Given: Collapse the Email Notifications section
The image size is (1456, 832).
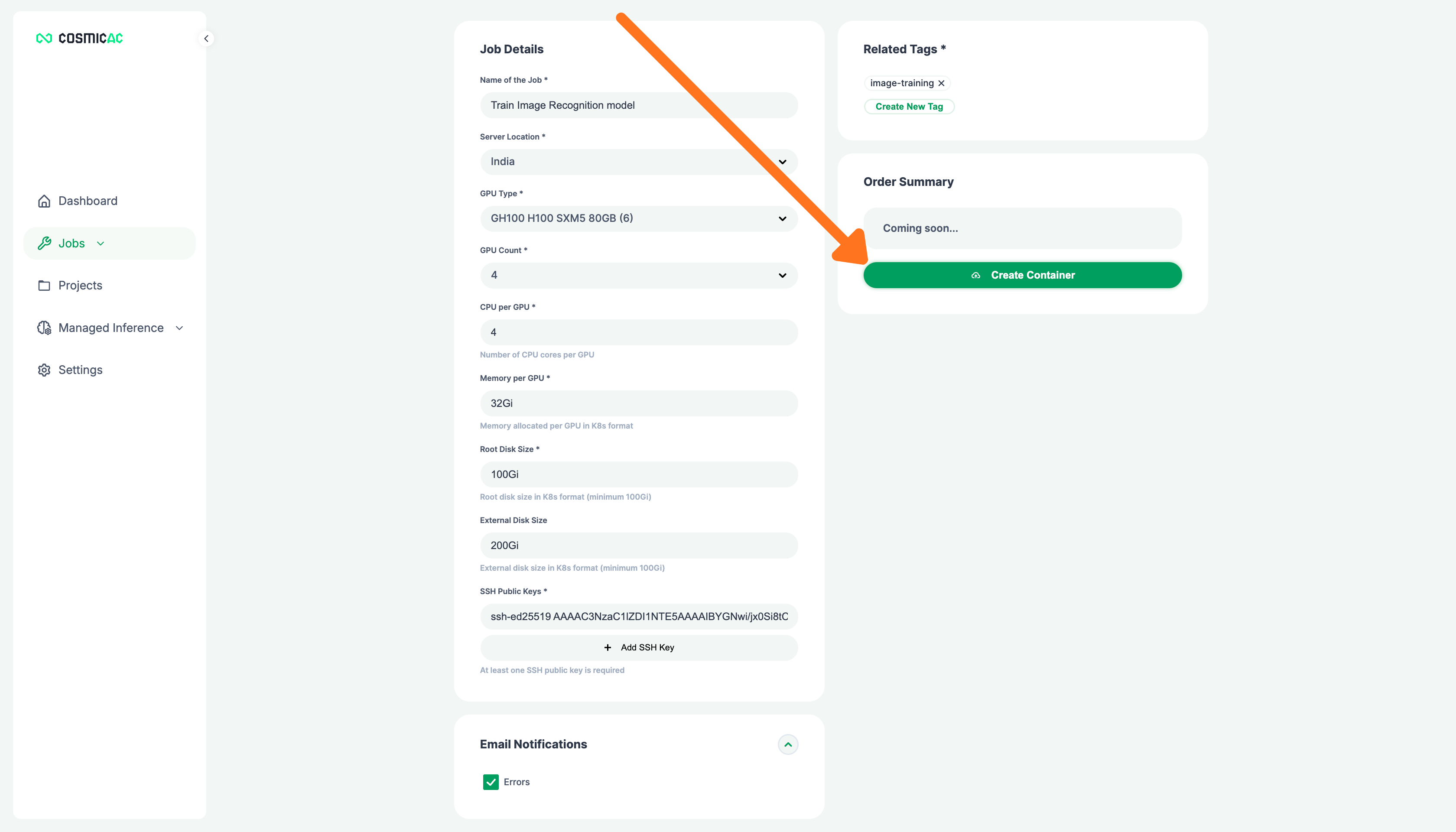Looking at the screenshot, I should [788, 744].
